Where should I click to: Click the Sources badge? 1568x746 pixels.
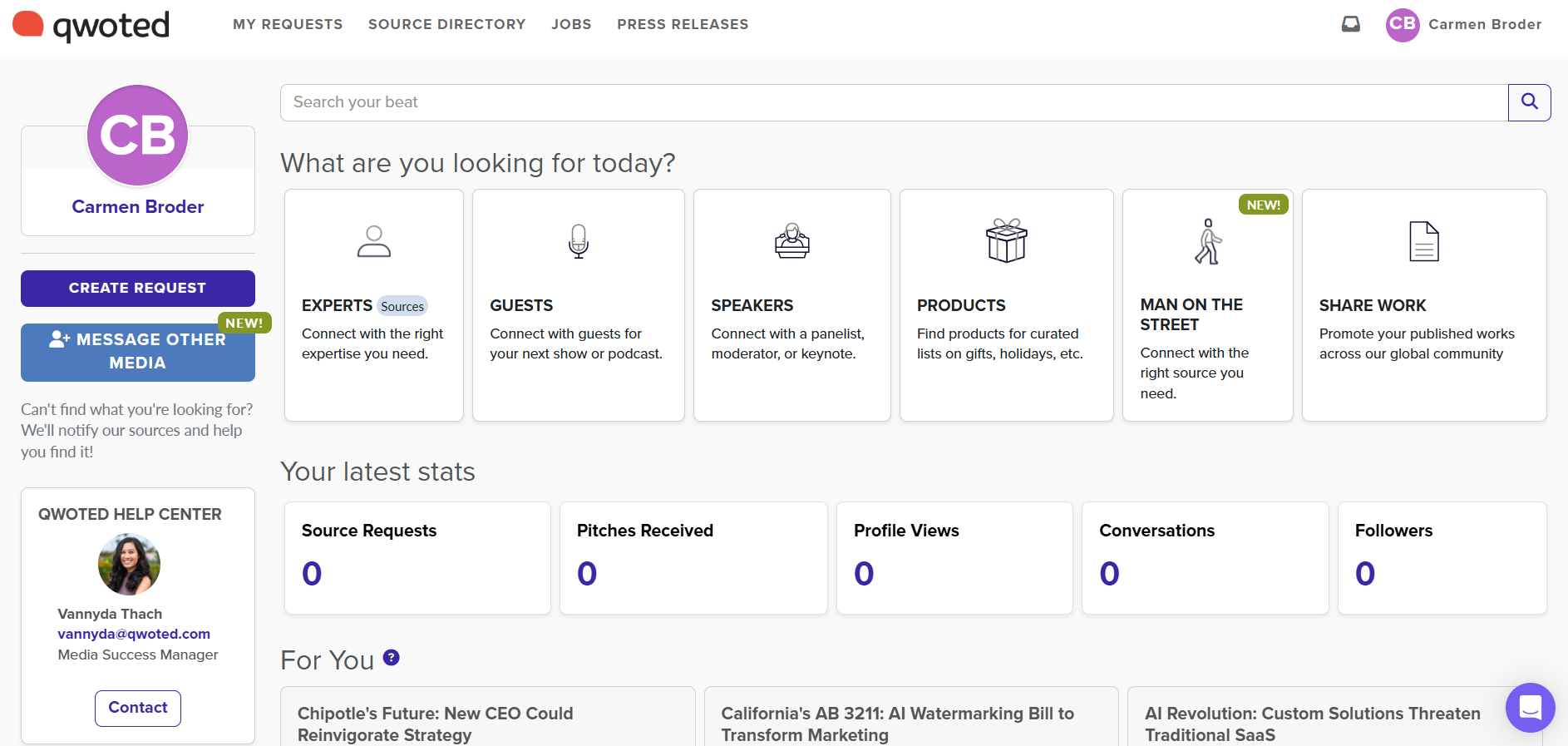402,306
